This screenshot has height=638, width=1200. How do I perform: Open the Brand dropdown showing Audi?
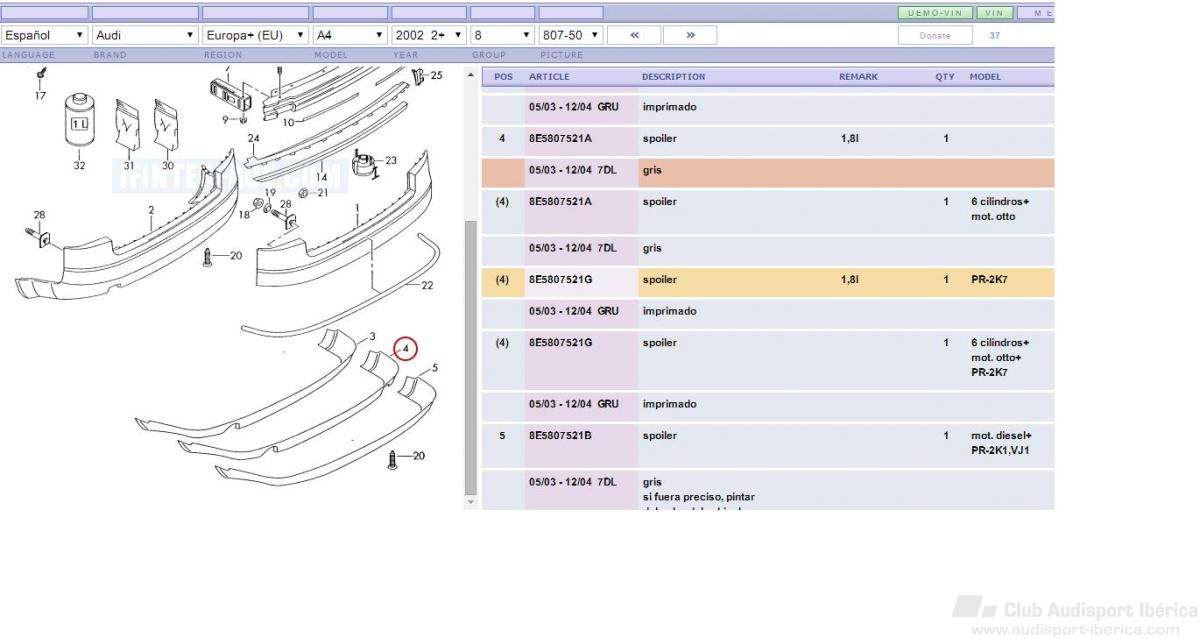(145, 35)
